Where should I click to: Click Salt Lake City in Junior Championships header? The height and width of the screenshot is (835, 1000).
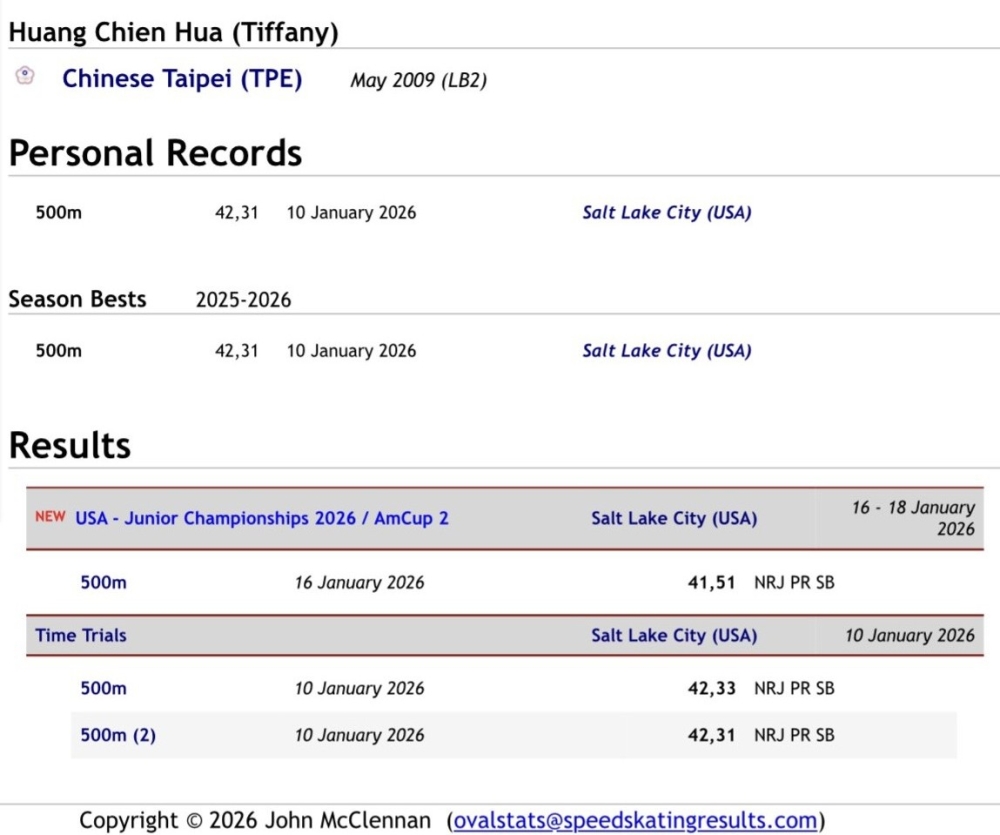[x=674, y=518]
